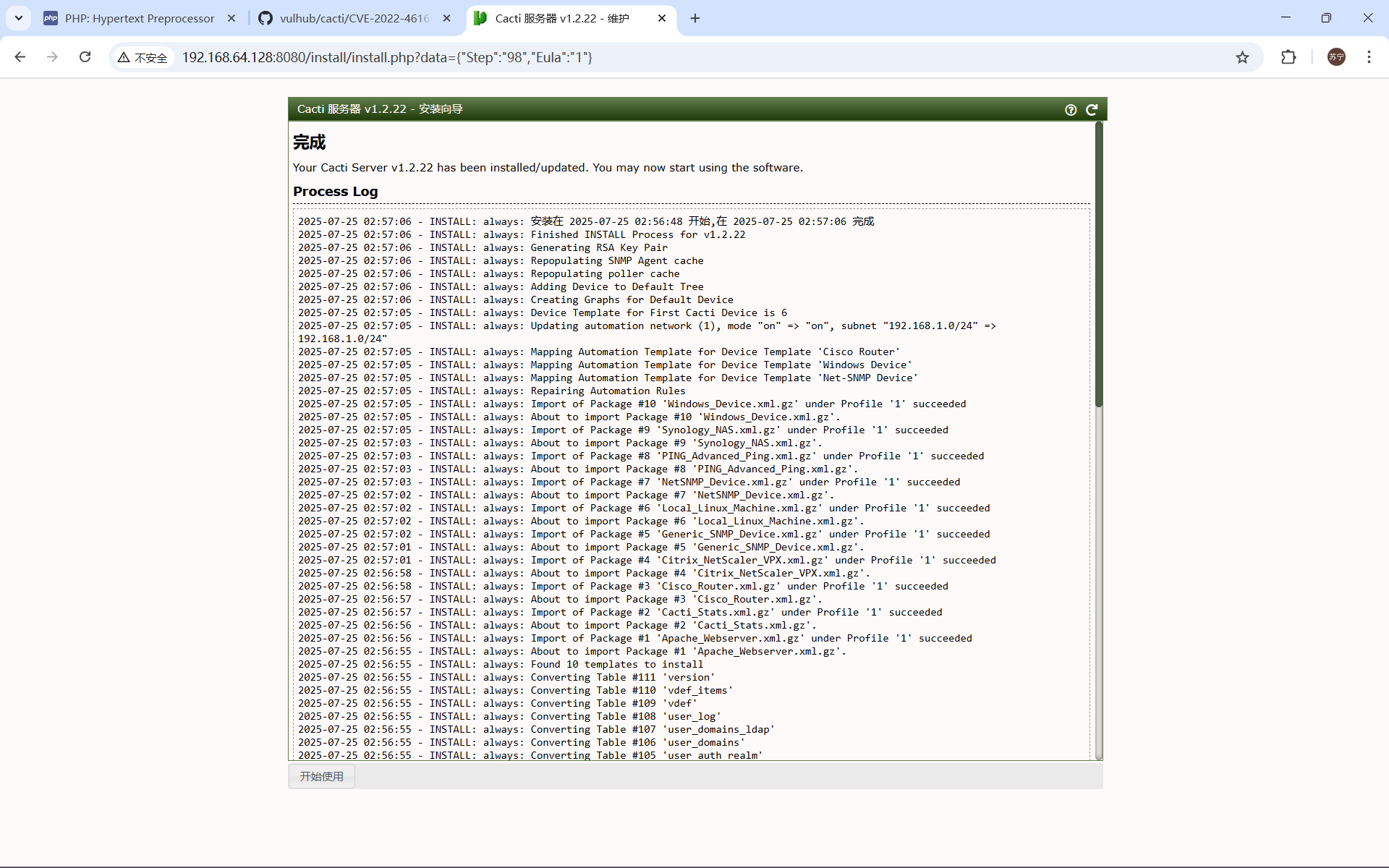Click the Process Log heading
The width and height of the screenshot is (1389, 868).
(x=336, y=192)
